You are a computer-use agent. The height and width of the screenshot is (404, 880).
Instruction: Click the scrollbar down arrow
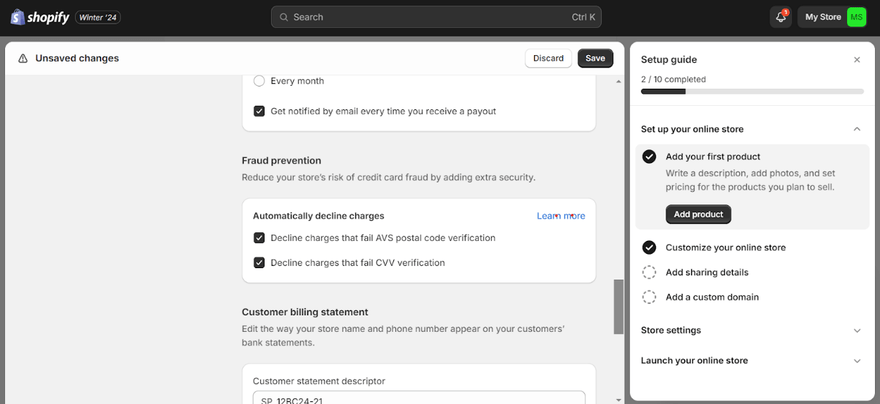(x=618, y=400)
